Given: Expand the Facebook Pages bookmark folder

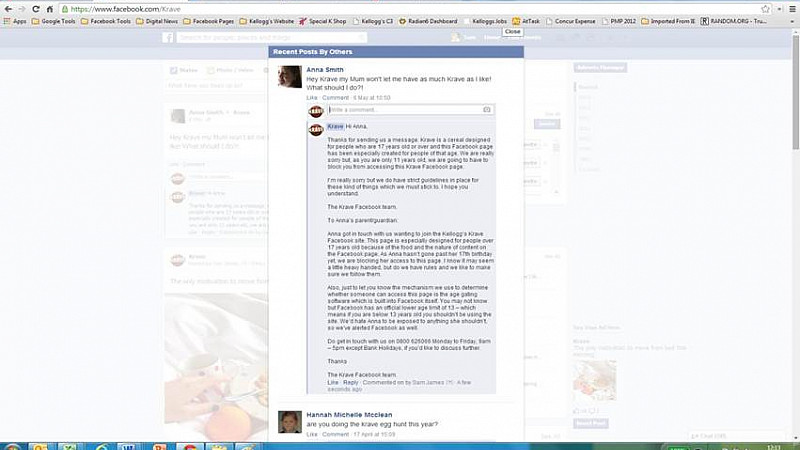Looking at the screenshot, I should [209, 21].
